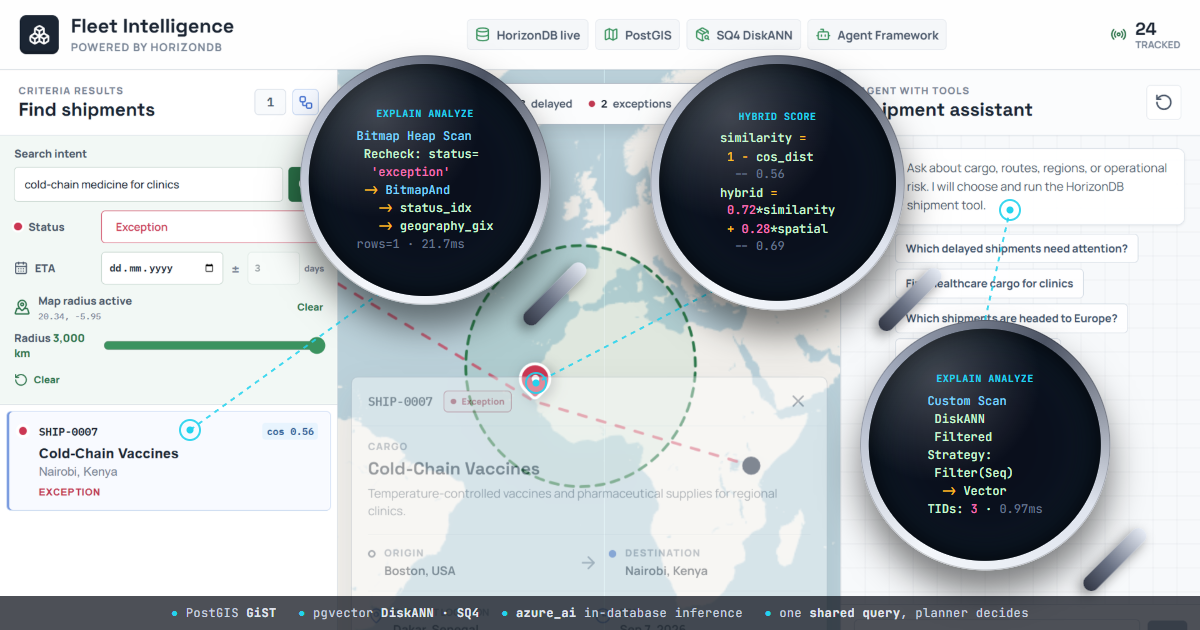Open the calendar picker in the ETA field
Image resolution: width=1200 pixels, height=630 pixels.
[x=209, y=268]
